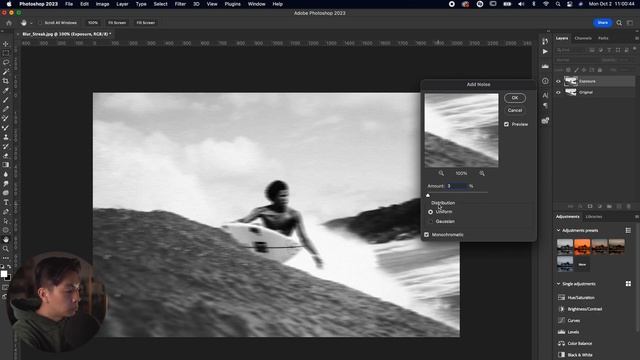Image resolution: width=640 pixels, height=360 pixels.
Task: Open the Filter menu
Action: point(180,4)
